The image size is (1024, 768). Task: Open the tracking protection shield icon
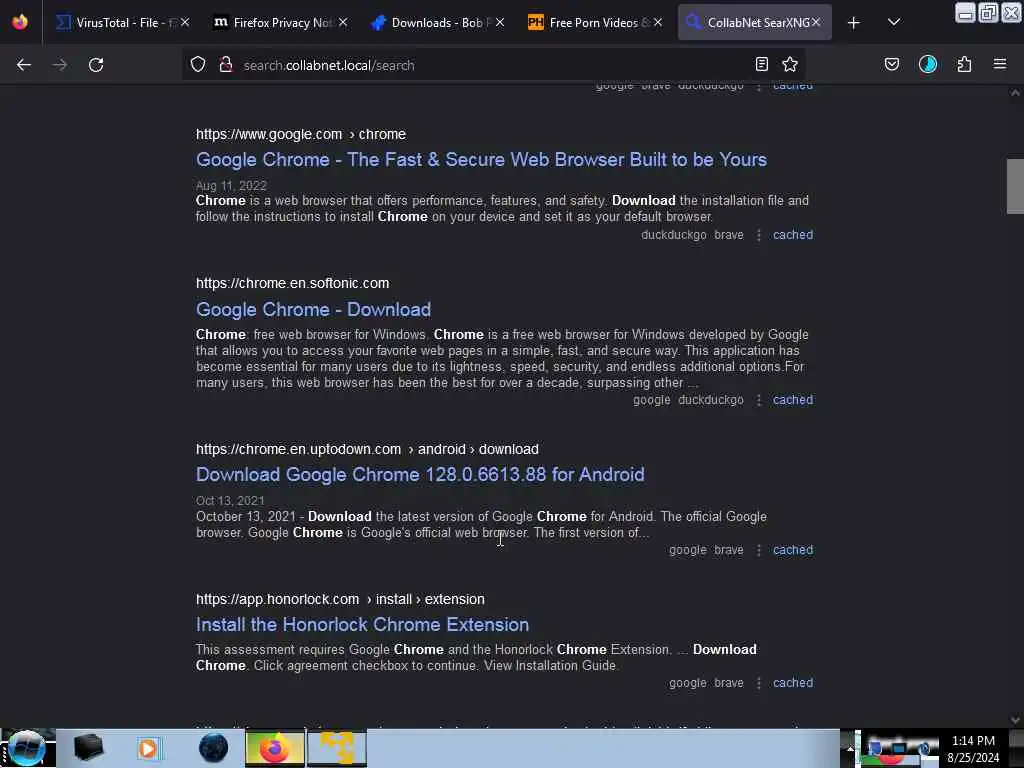(198, 65)
